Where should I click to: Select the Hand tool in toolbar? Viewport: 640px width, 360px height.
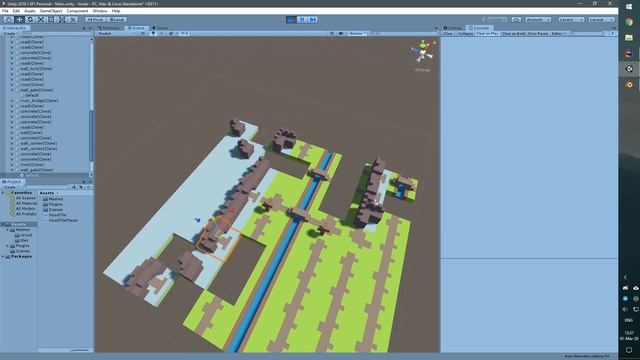pyautogui.click(x=8, y=19)
